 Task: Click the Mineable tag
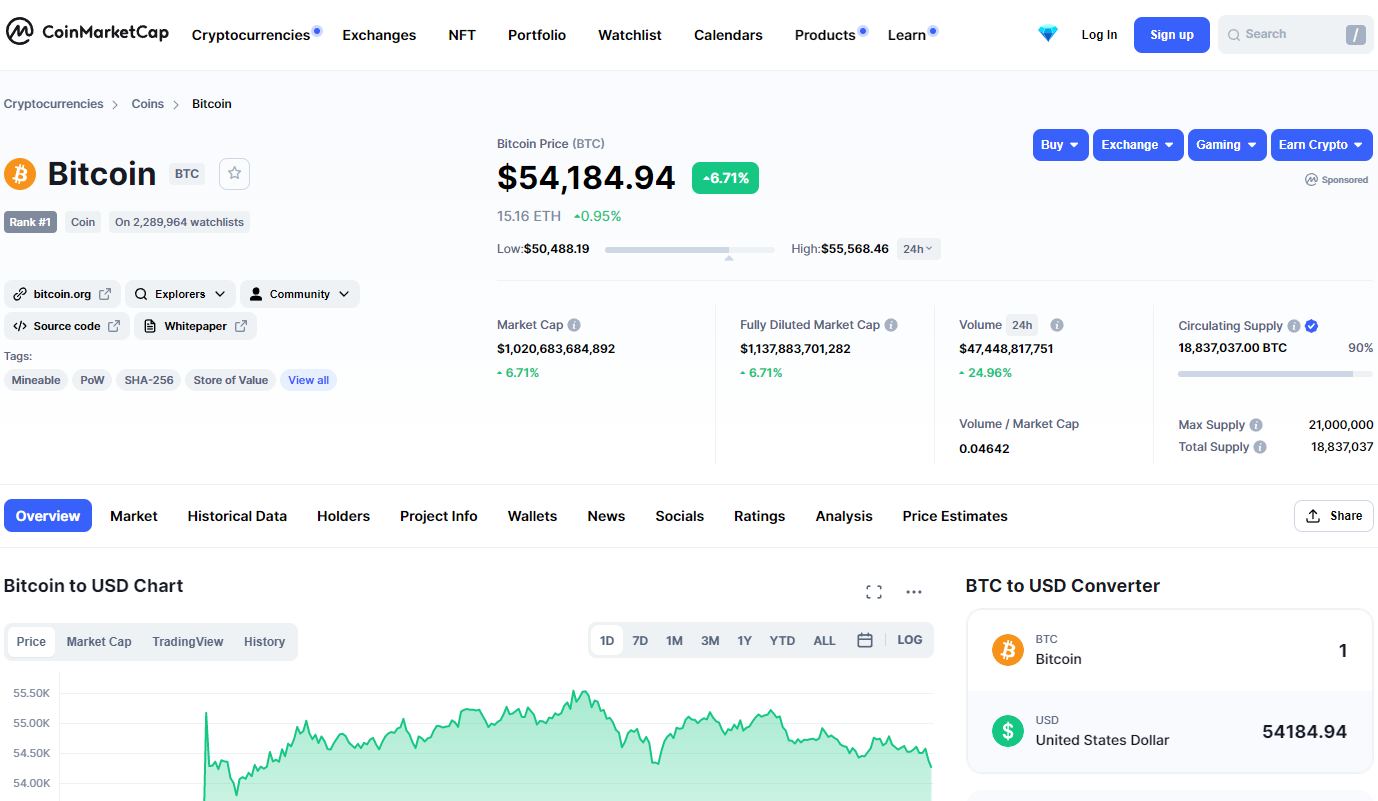36,380
